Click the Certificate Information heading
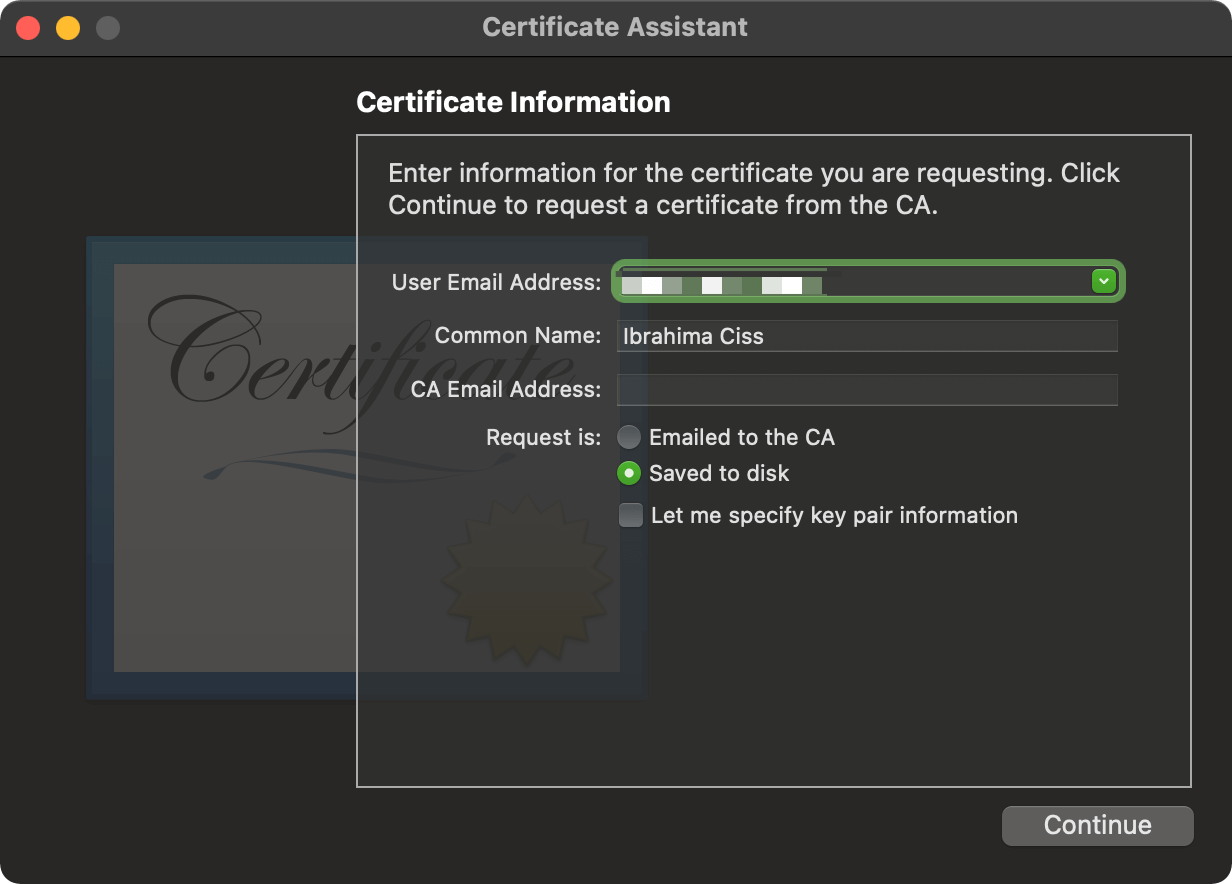Screen dimensions: 1232x884 click(x=513, y=101)
